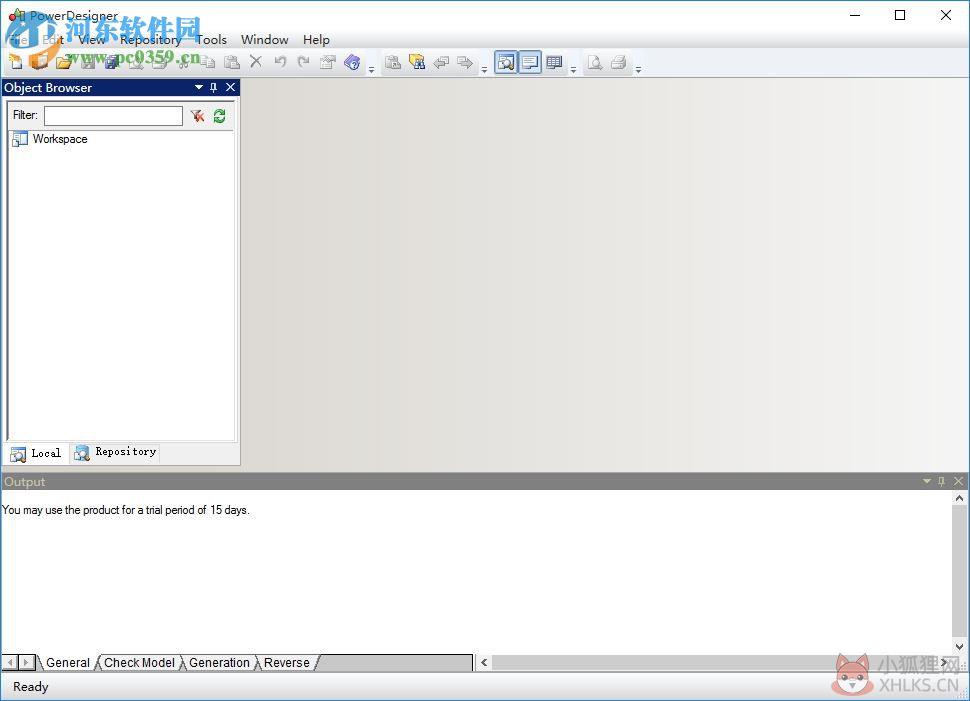Click the Delete X toolbar icon
Screen dimensions: 970x701
[x=255, y=61]
